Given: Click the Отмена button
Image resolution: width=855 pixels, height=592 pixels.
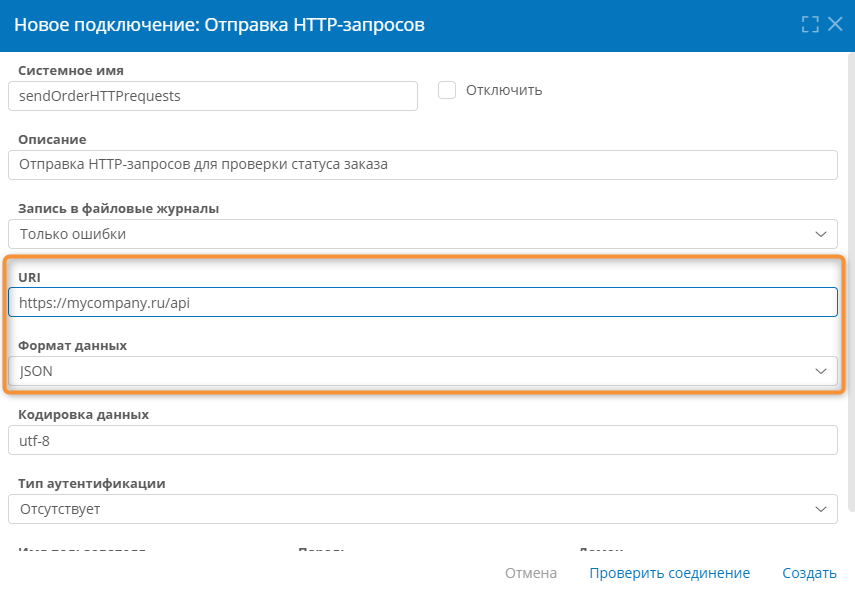Looking at the screenshot, I should (x=531, y=573).
